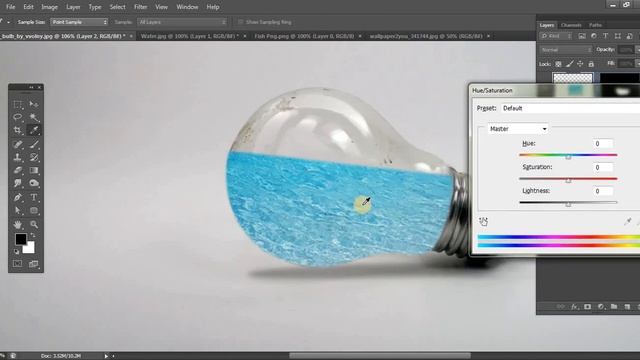Click on-image adjustment hand in Hue/Saturation
The height and width of the screenshot is (360, 640).
pos(483,221)
